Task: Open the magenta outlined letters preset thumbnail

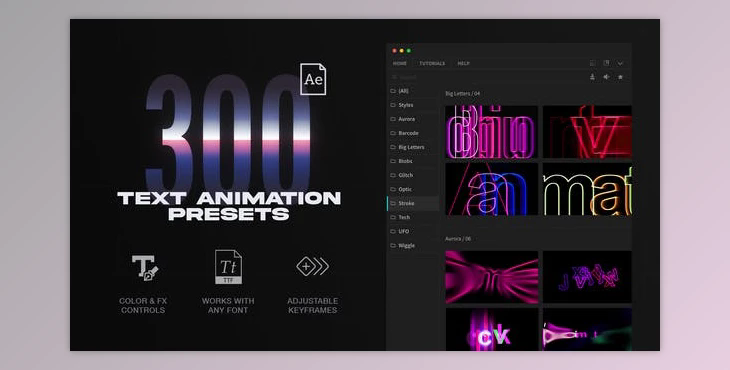Action: [492, 132]
